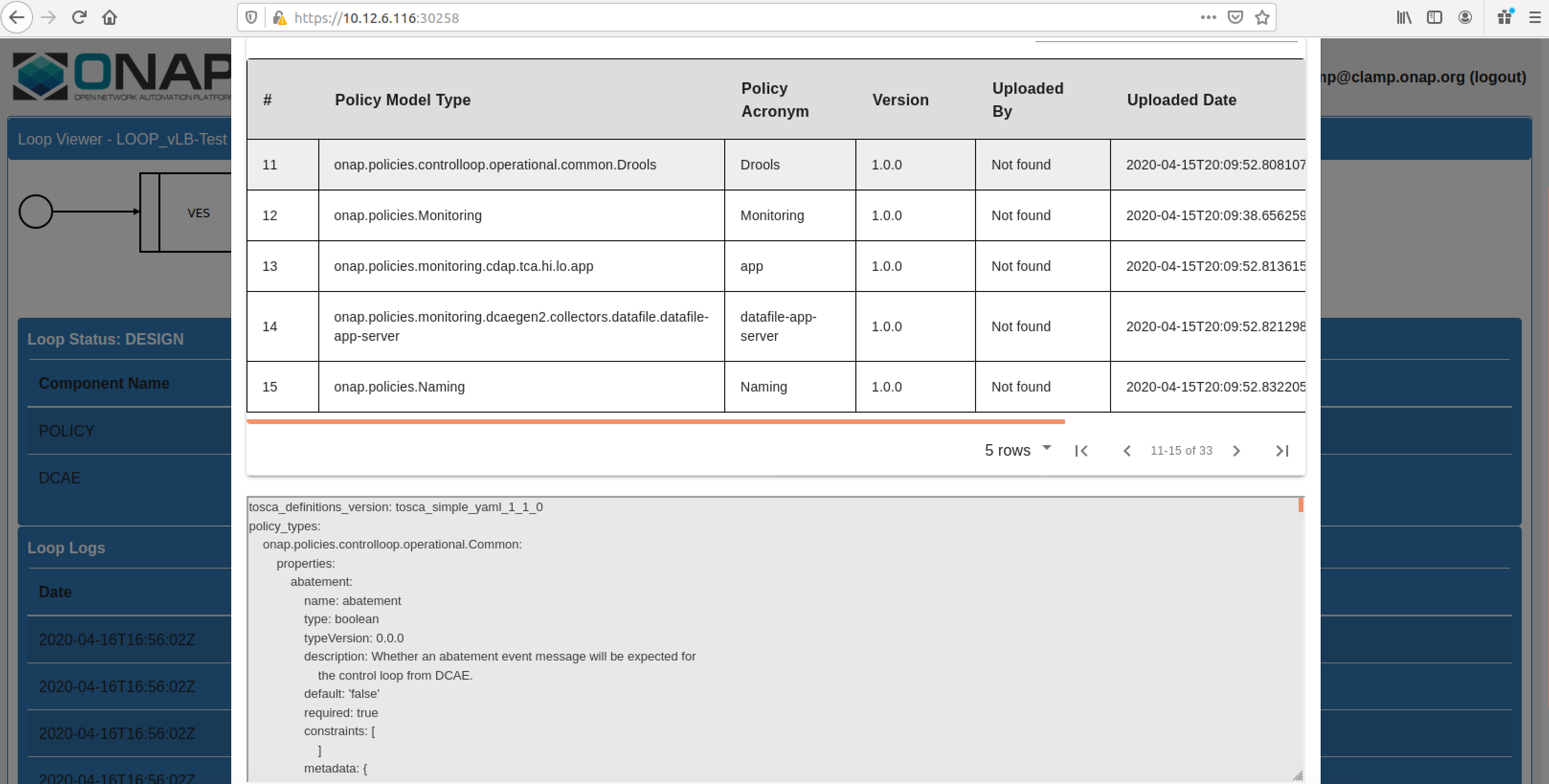The height and width of the screenshot is (784, 1549).
Task: Bookmark this page with the star icon
Action: coord(1262,17)
